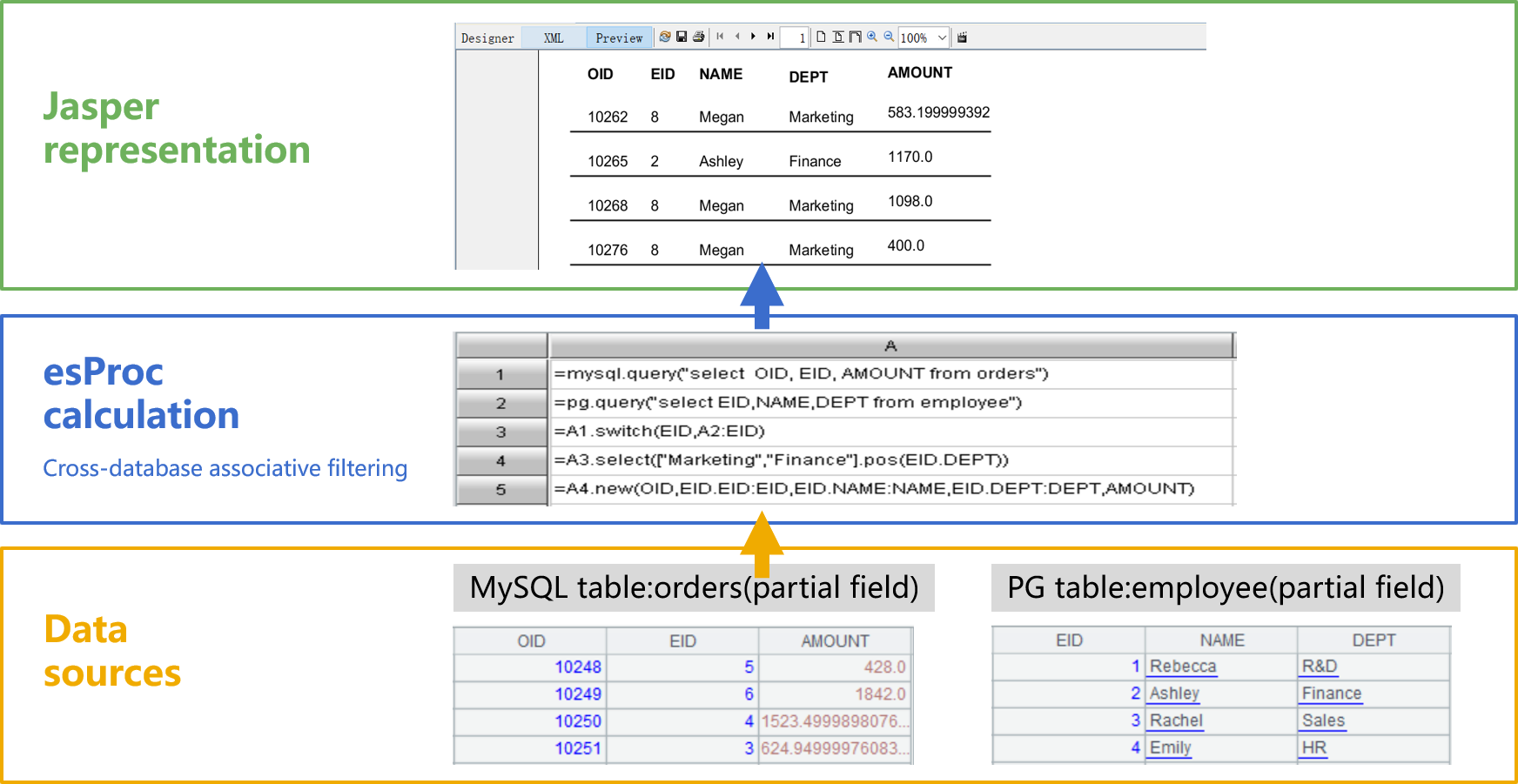Image resolution: width=1518 pixels, height=784 pixels.
Task: Select column header A in the esProc grid
Action: [x=891, y=345]
